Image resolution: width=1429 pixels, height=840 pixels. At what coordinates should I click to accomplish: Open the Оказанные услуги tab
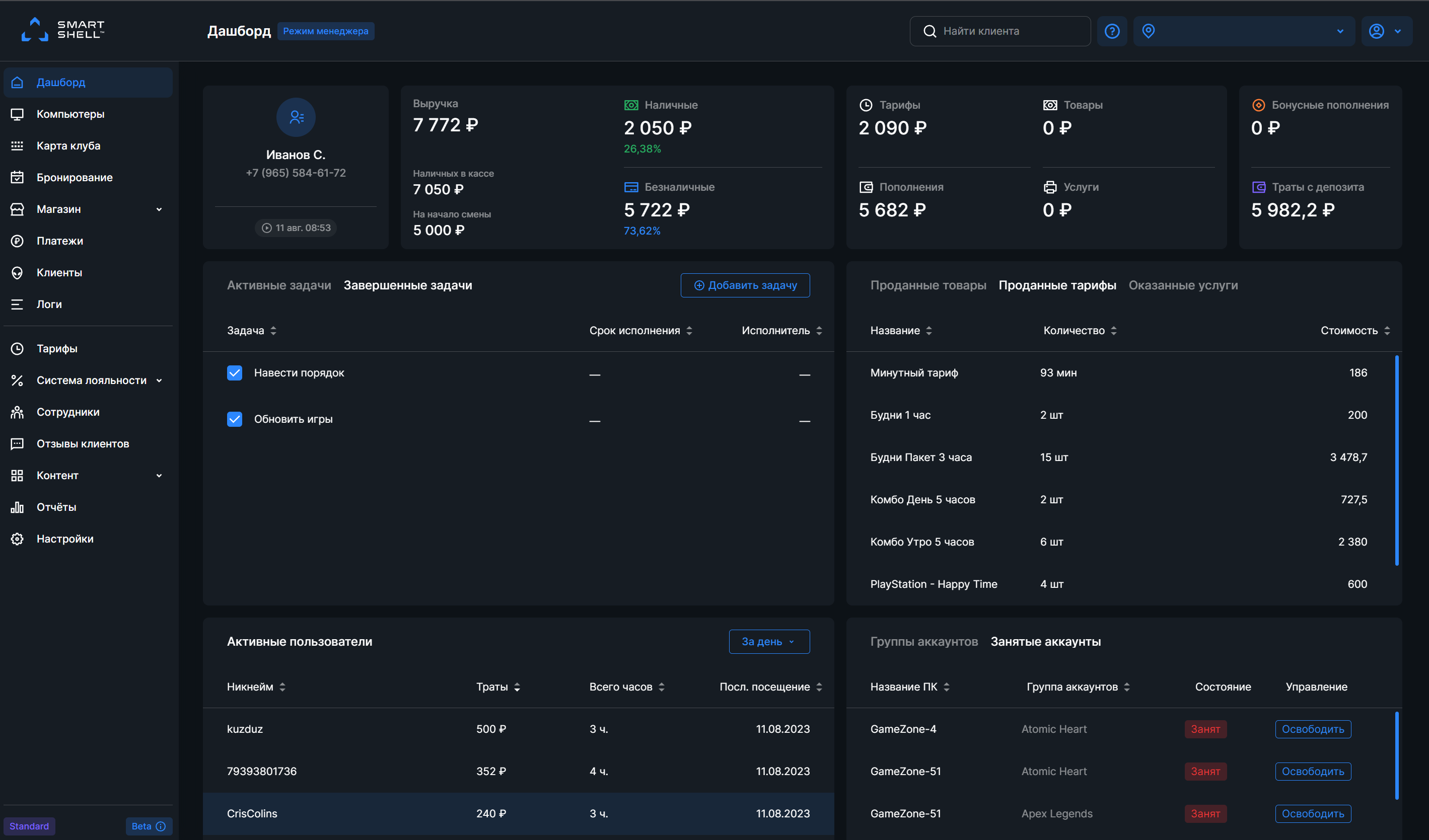point(1183,285)
